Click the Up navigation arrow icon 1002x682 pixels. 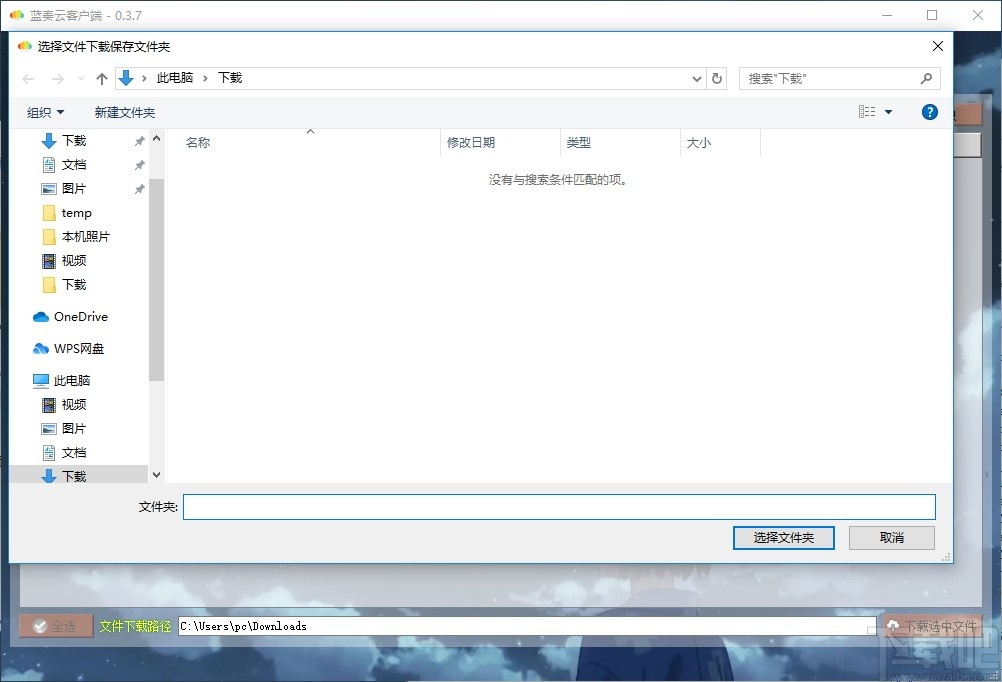102,78
